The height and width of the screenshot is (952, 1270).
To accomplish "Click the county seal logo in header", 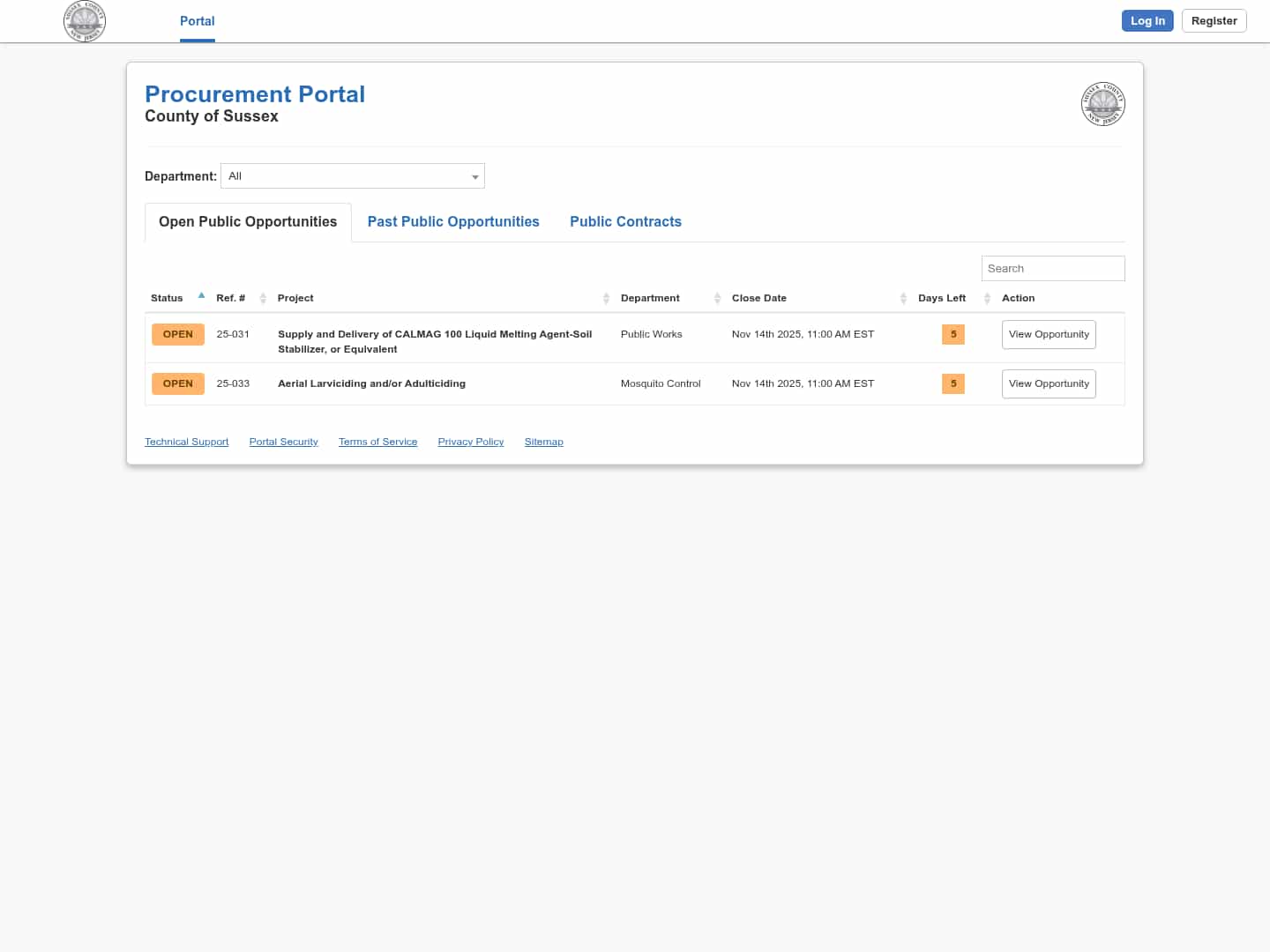I will (85, 21).
